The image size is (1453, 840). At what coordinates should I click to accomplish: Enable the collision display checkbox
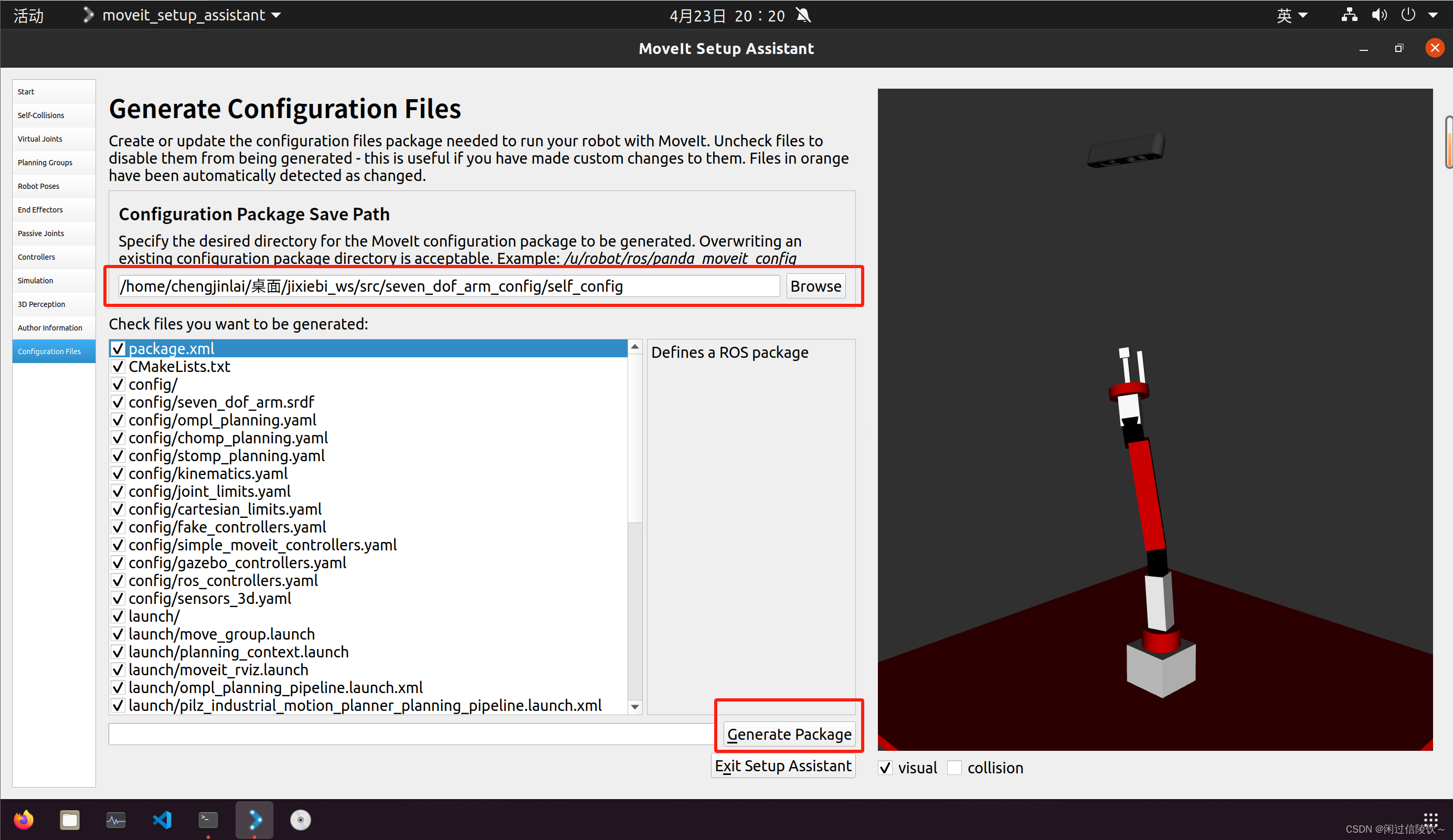[x=955, y=768]
